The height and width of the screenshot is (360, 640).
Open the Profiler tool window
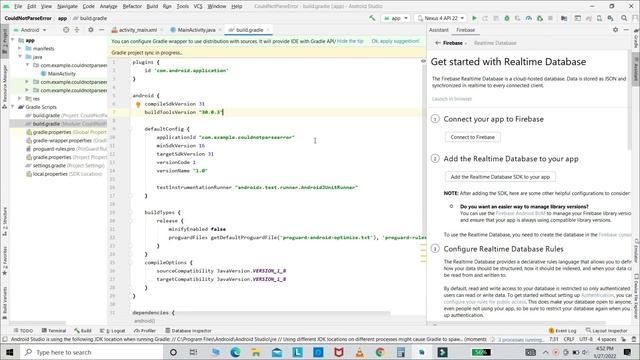(x=145, y=331)
